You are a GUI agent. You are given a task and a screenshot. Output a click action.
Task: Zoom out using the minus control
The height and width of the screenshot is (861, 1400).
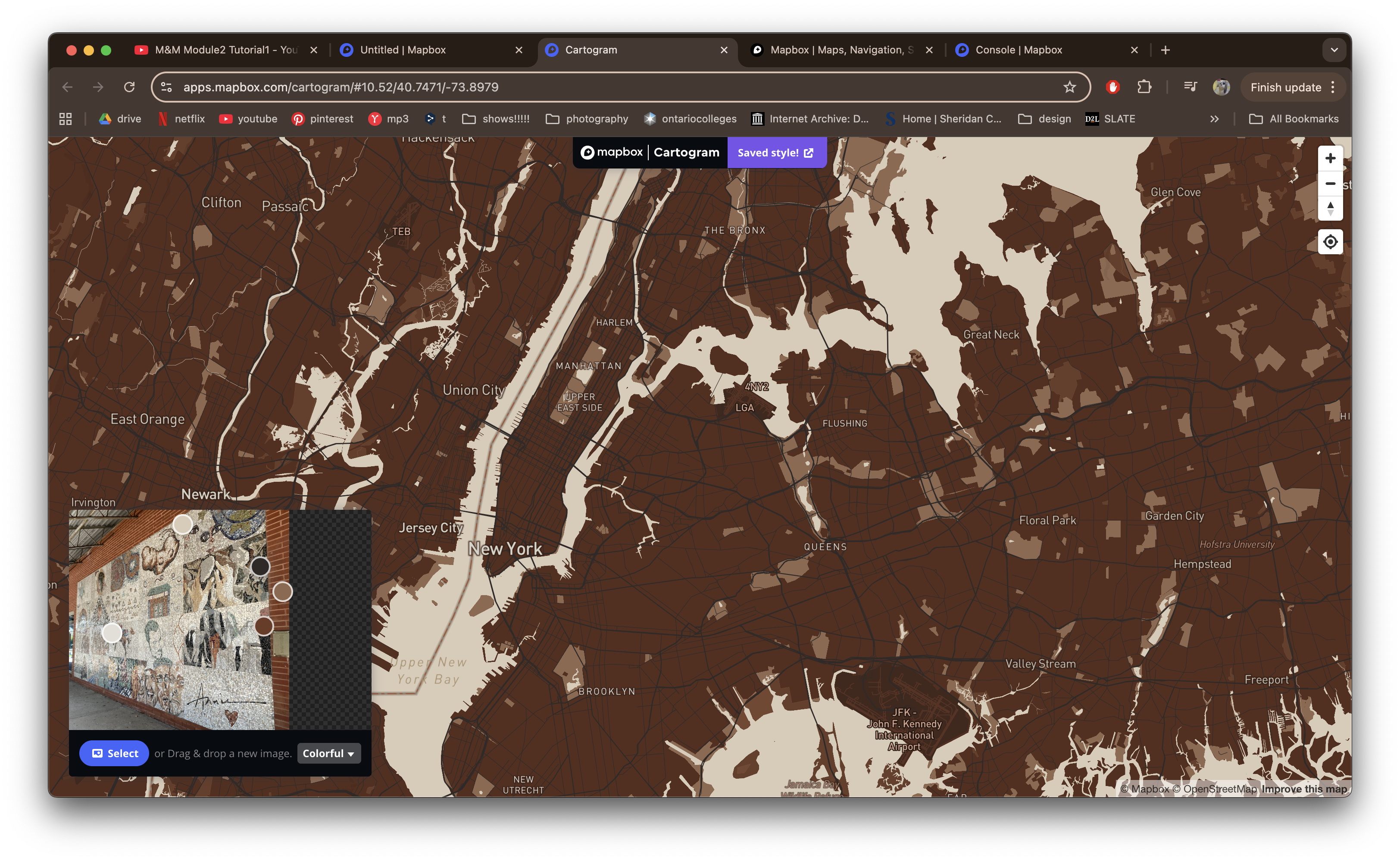(1330, 184)
